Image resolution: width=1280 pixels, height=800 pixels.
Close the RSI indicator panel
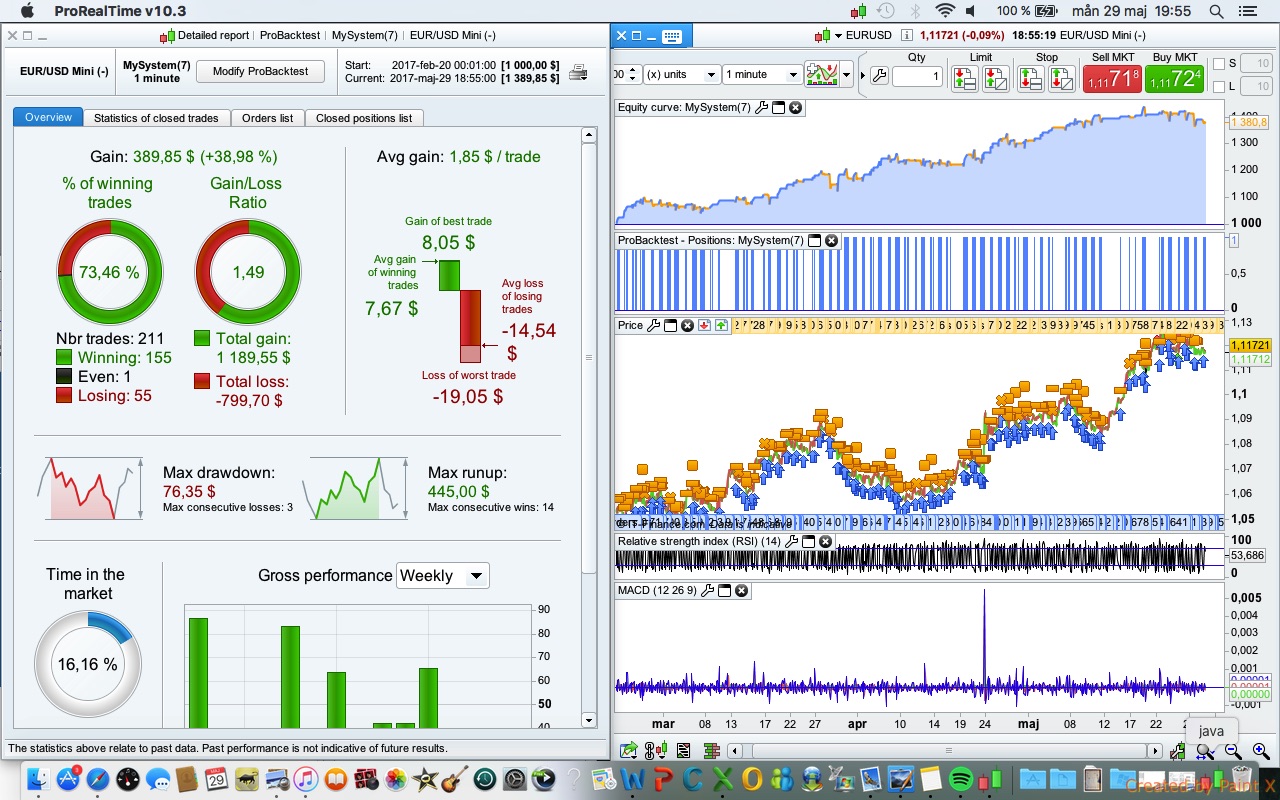pyautogui.click(x=825, y=541)
